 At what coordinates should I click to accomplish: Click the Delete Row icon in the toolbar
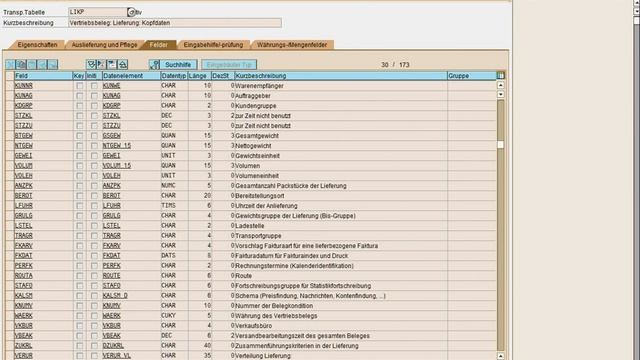[x=53, y=64]
